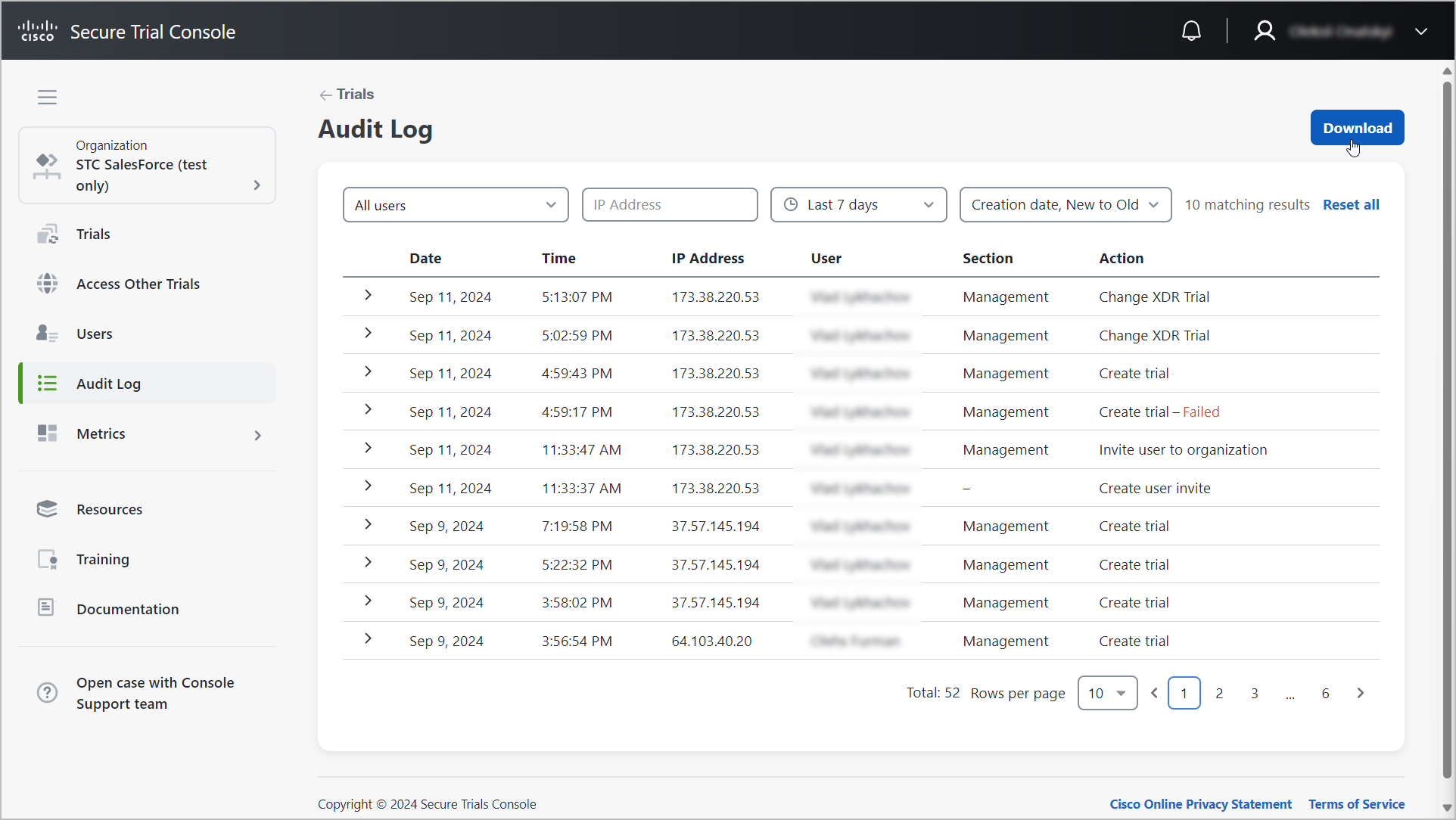
Task: Go to next page arrow
Action: click(1360, 693)
